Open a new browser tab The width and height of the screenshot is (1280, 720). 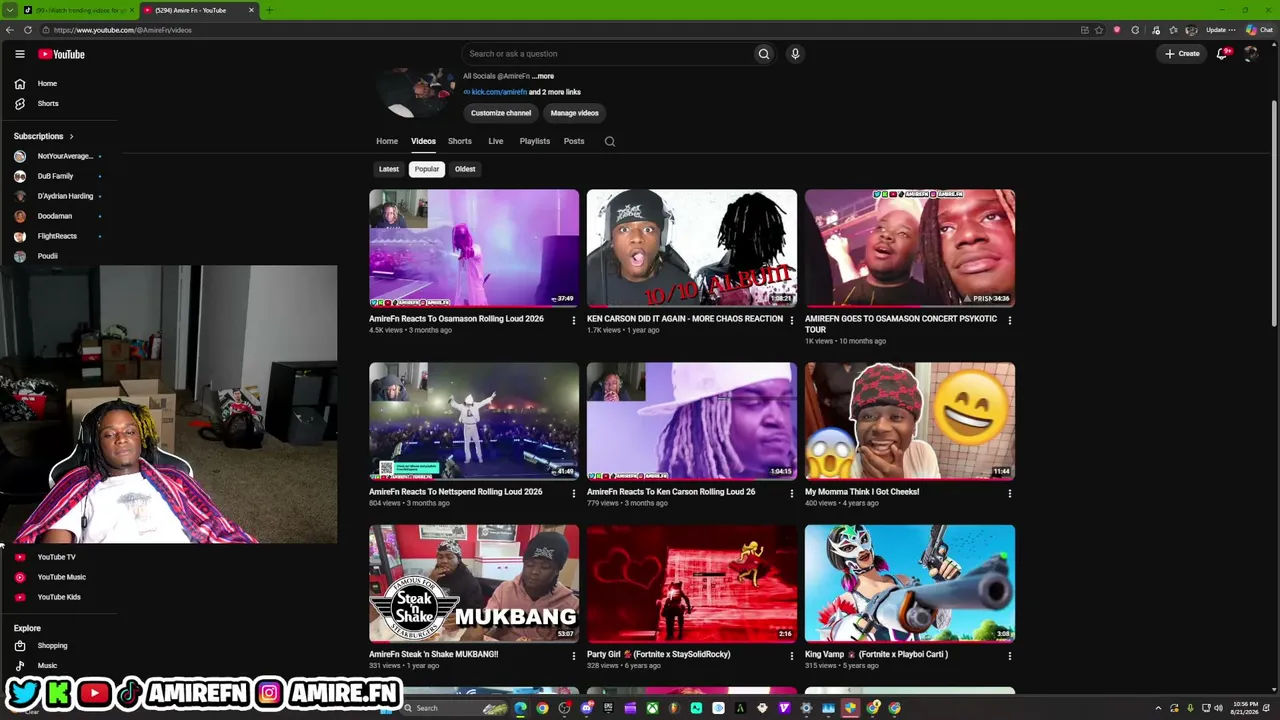click(x=269, y=10)
